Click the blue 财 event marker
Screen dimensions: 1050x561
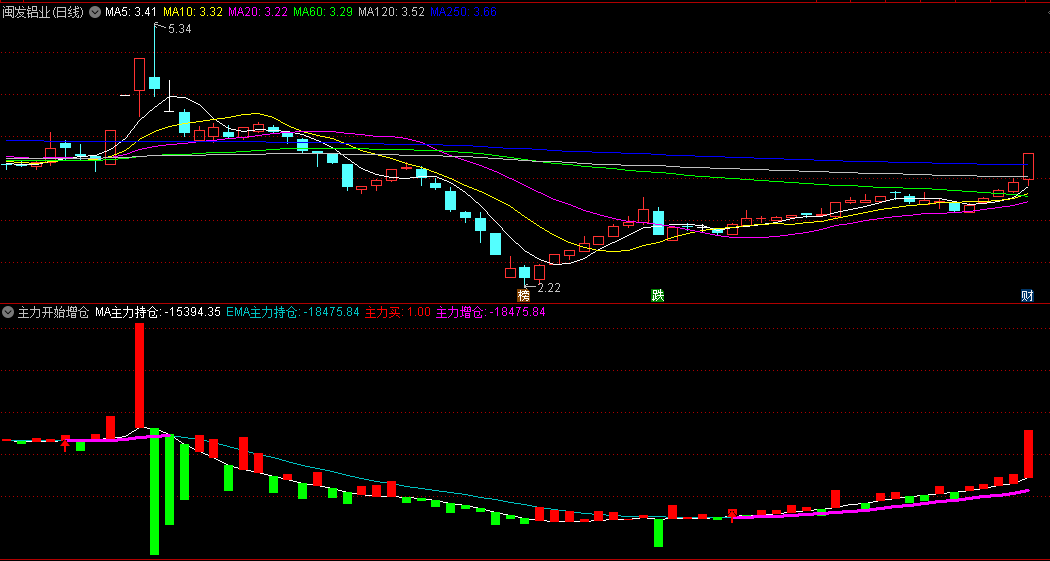(1027, 295)
